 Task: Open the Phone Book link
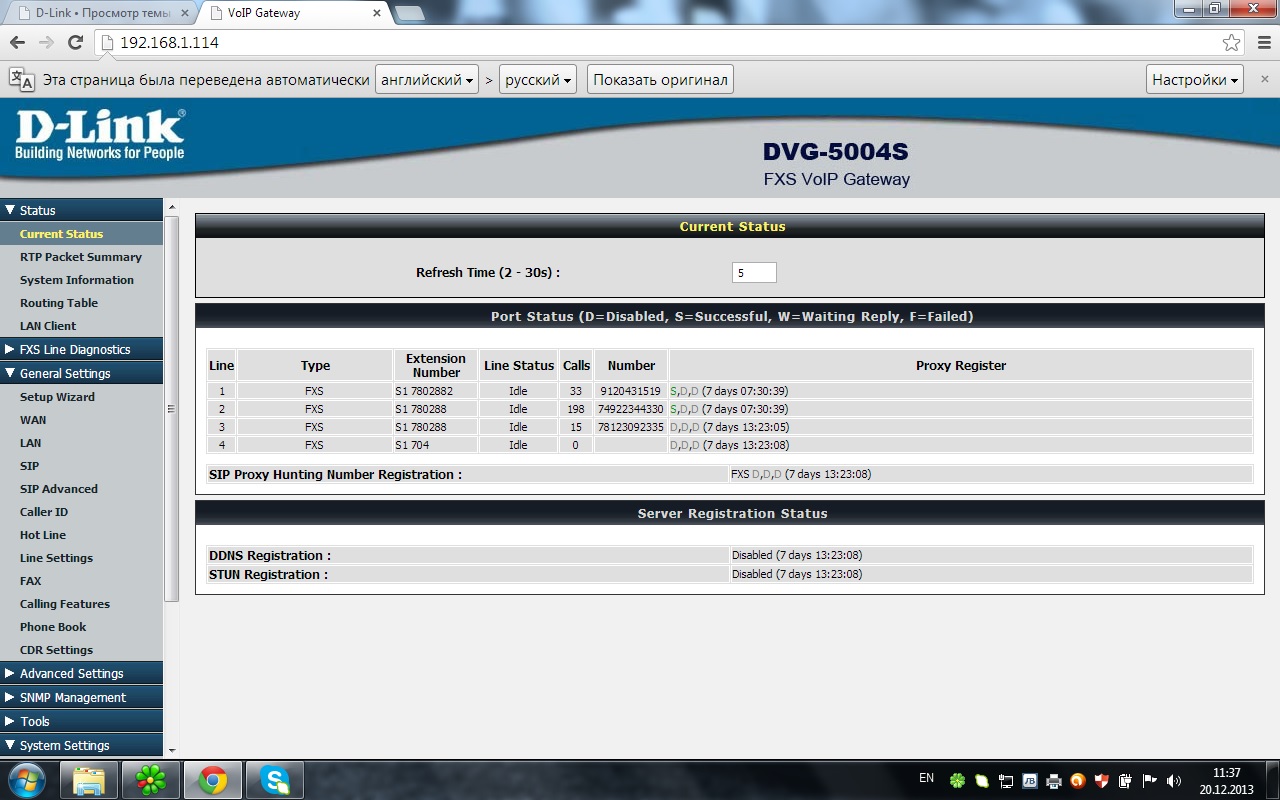pyautogui.click(x=53, y=627)
